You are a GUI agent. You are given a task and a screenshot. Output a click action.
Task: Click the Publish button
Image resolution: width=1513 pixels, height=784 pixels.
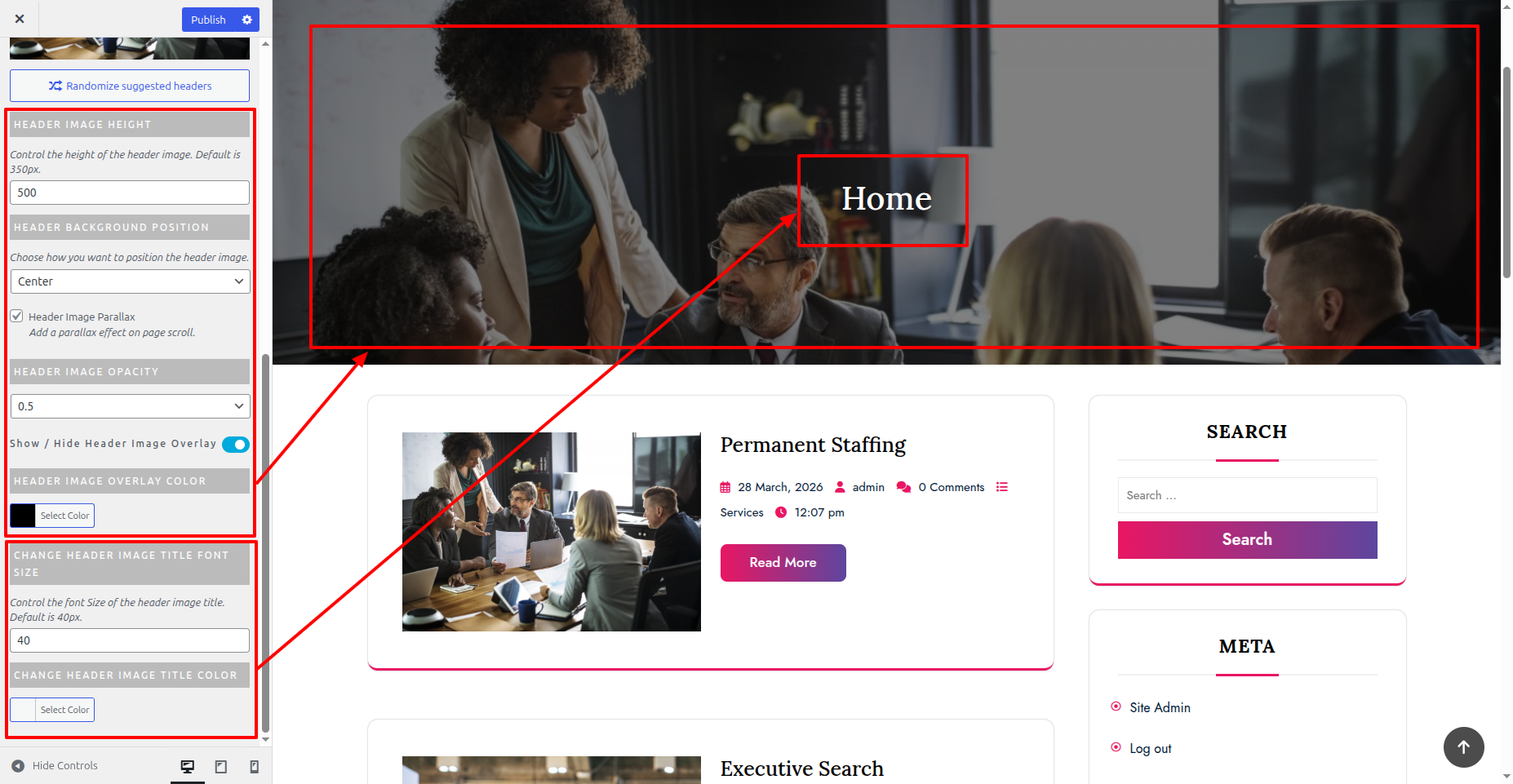[208, 20]
